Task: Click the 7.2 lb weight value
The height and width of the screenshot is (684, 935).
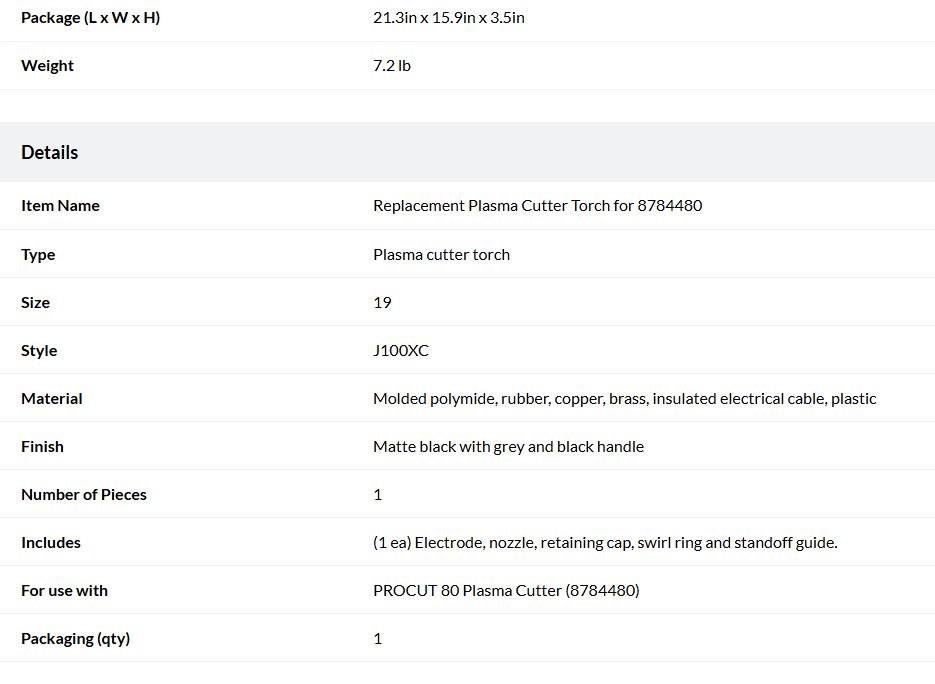Action: 392,66
